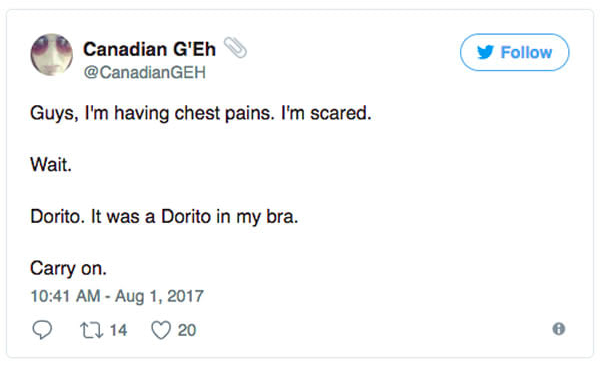Click the Aug 1, 2017 date text

pos(159,296)
